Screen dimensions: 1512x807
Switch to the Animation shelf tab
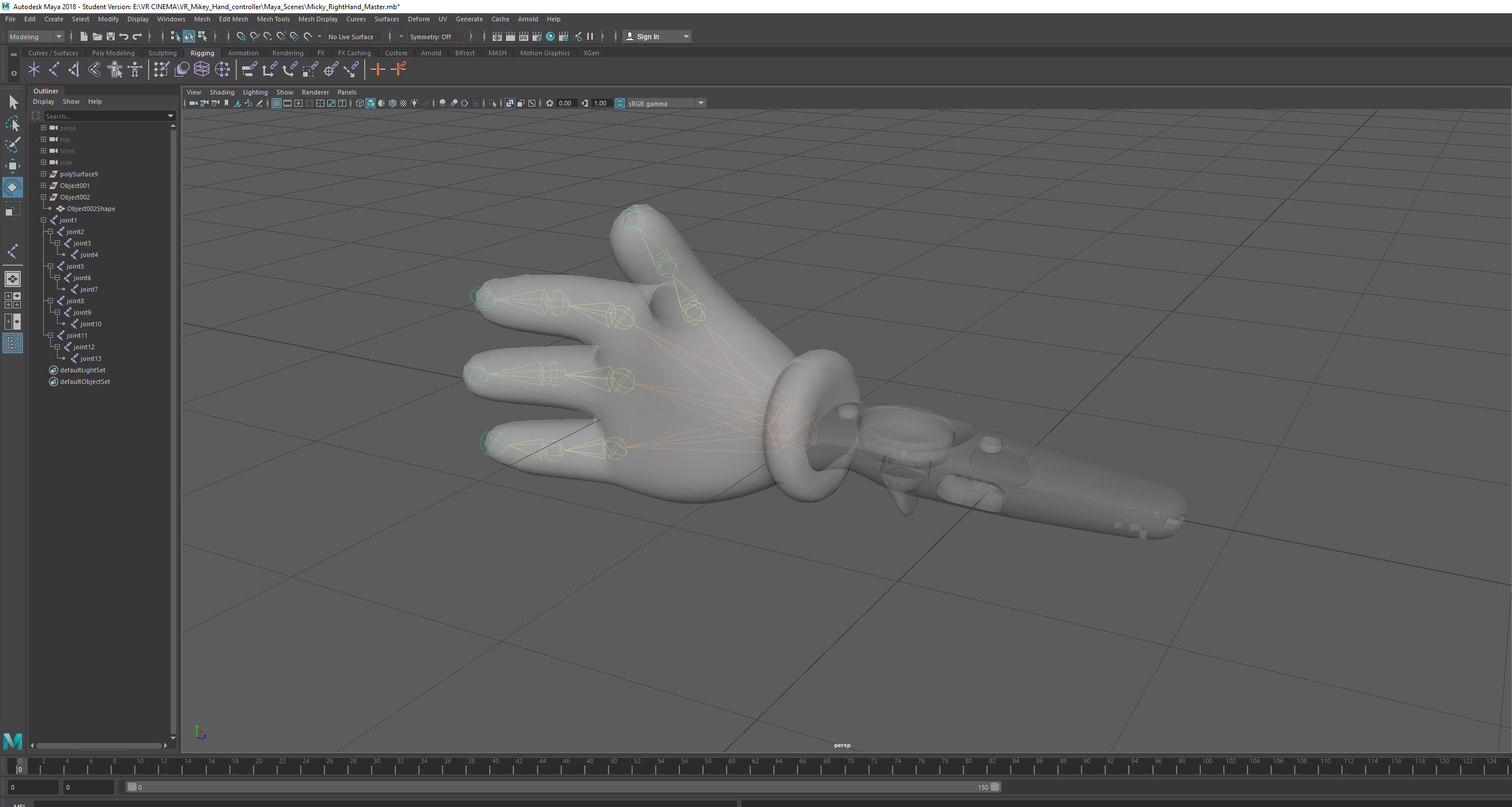coord(243,53)
